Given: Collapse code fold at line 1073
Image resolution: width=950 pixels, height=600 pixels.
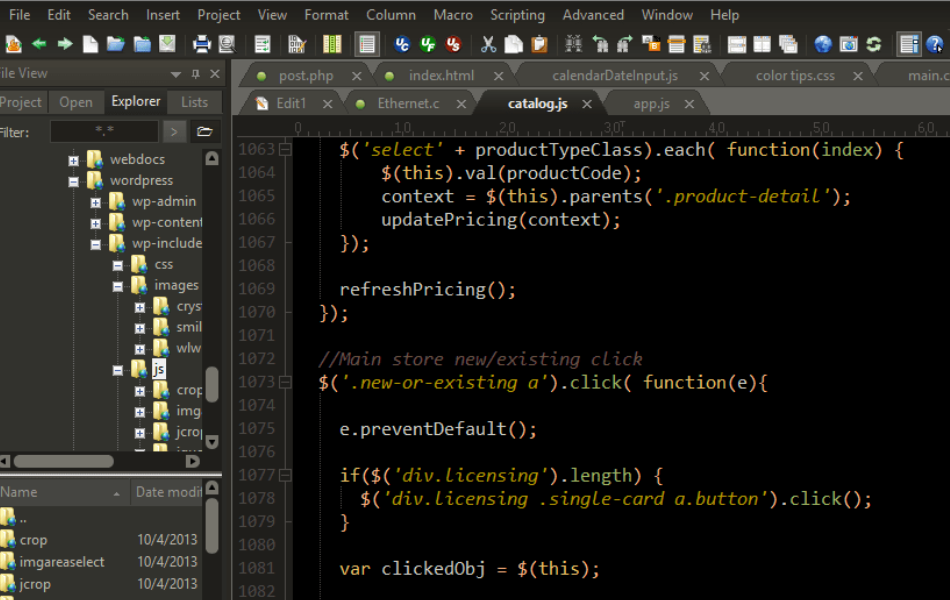Looking at the screenshot, I should pyautogui.click(x=285, y=382).
